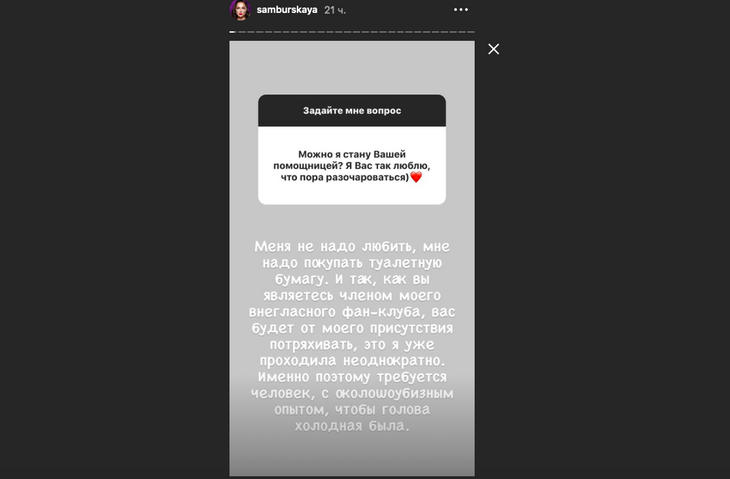Screen dimensions: 730x479
Task: Click the "Задайте мне вопрос" sticker header
Action: point(352,110)
